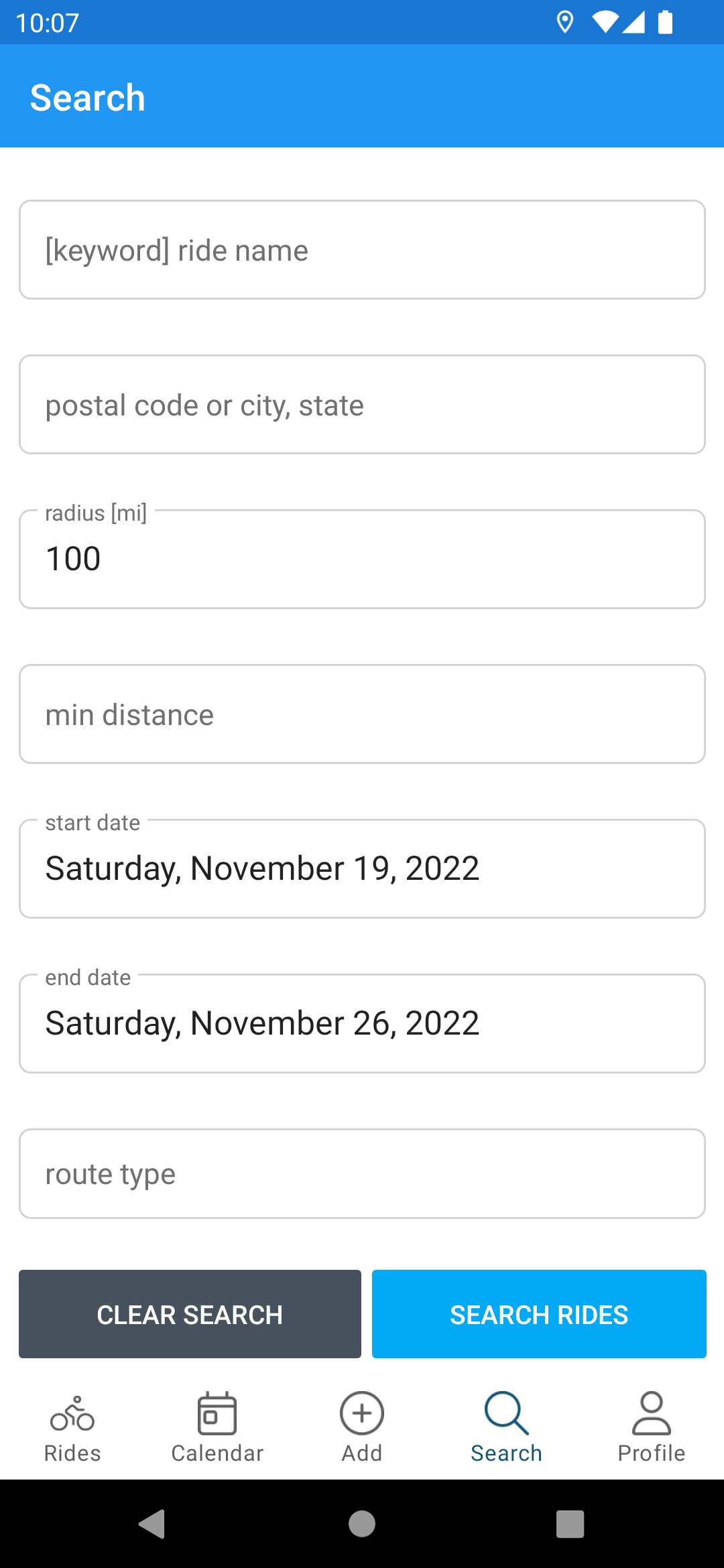
Task: Tap the Android home circle icon
Action: 362,1524
